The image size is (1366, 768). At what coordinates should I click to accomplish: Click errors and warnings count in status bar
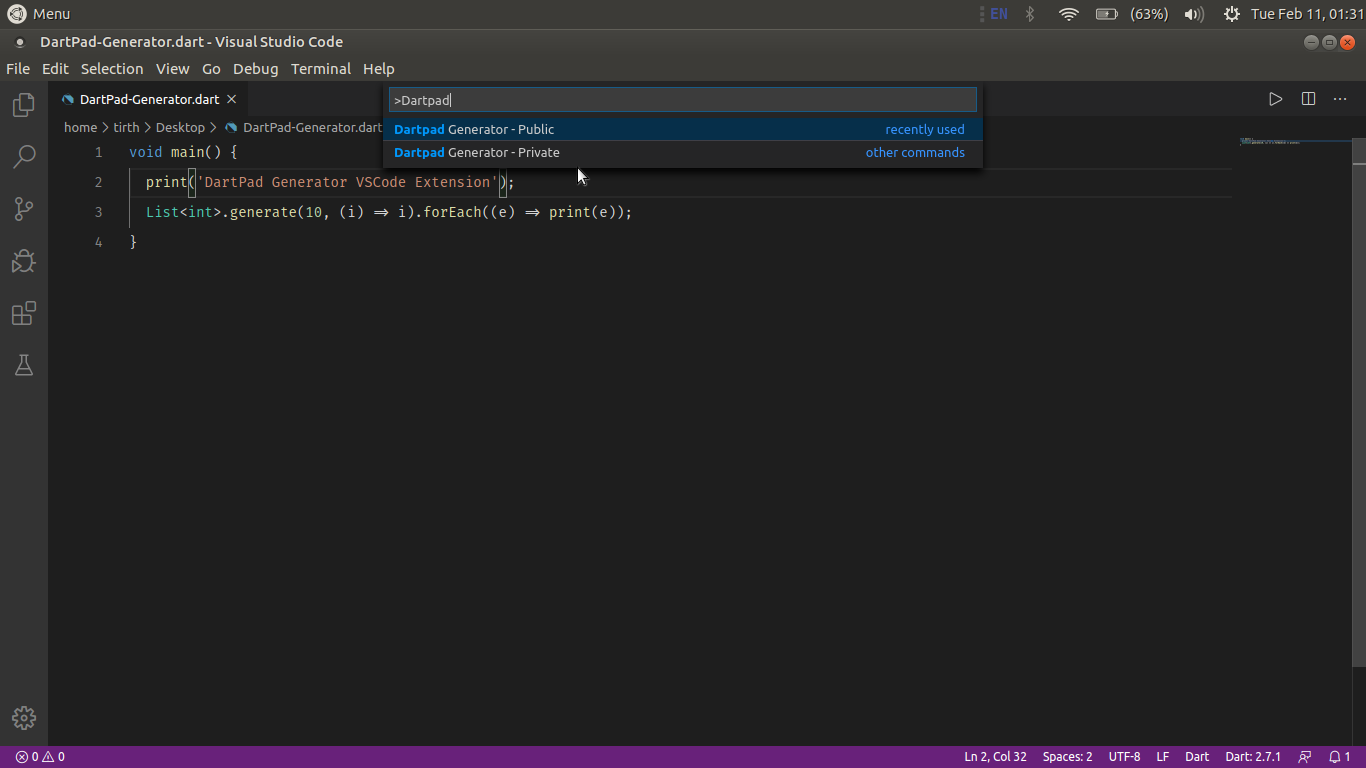point(40,757)
